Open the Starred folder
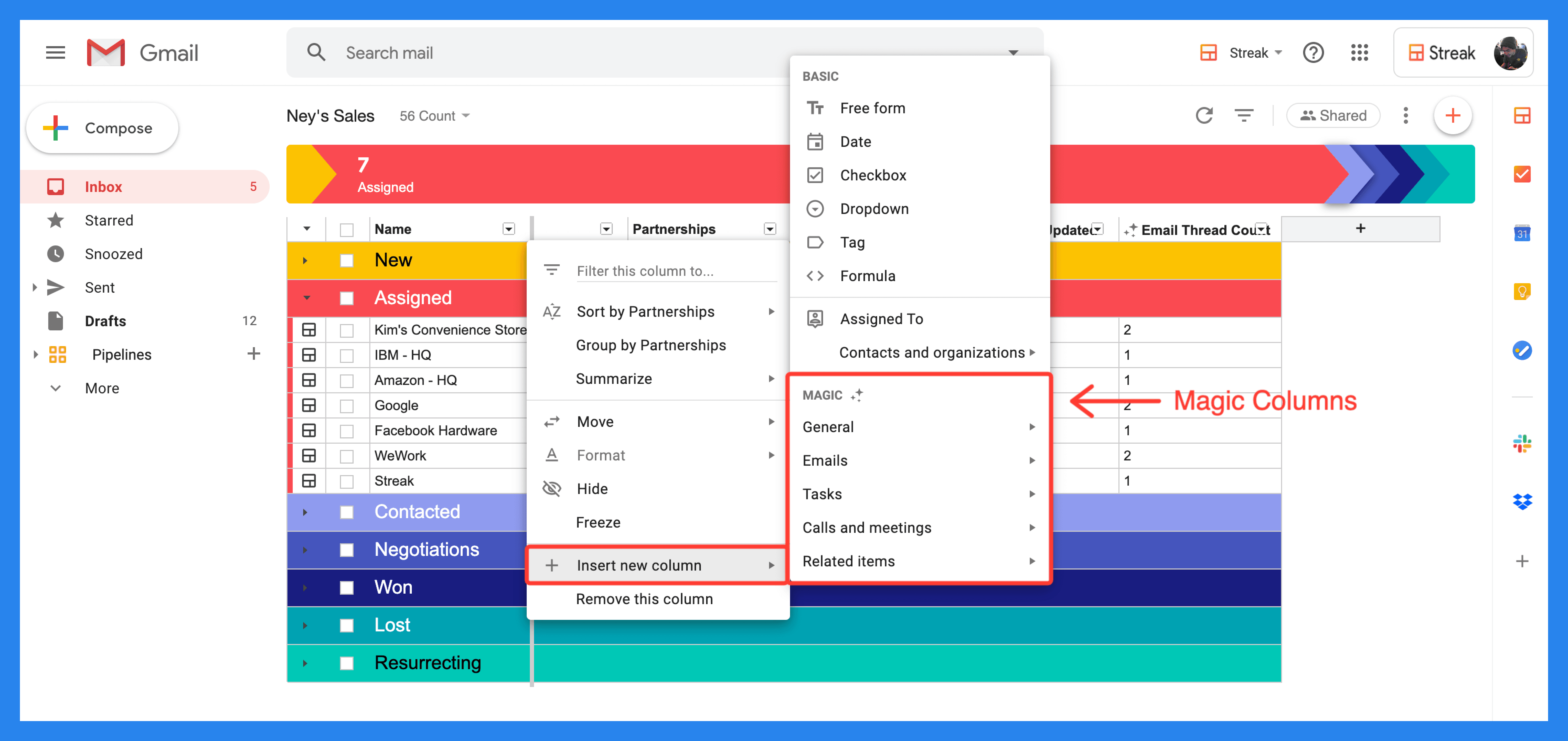The height and width of the screenshot is (741, 1568). click(144, 220)
